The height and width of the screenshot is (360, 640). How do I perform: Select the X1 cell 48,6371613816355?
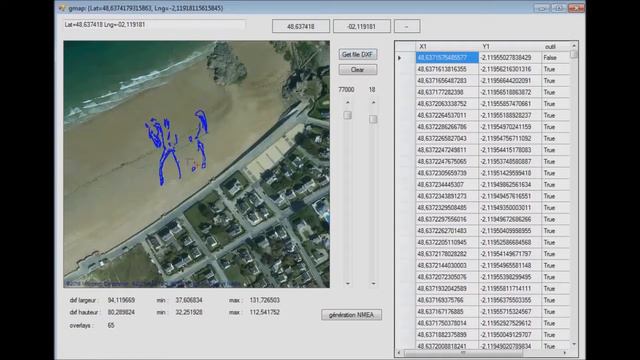coord(447,69)
